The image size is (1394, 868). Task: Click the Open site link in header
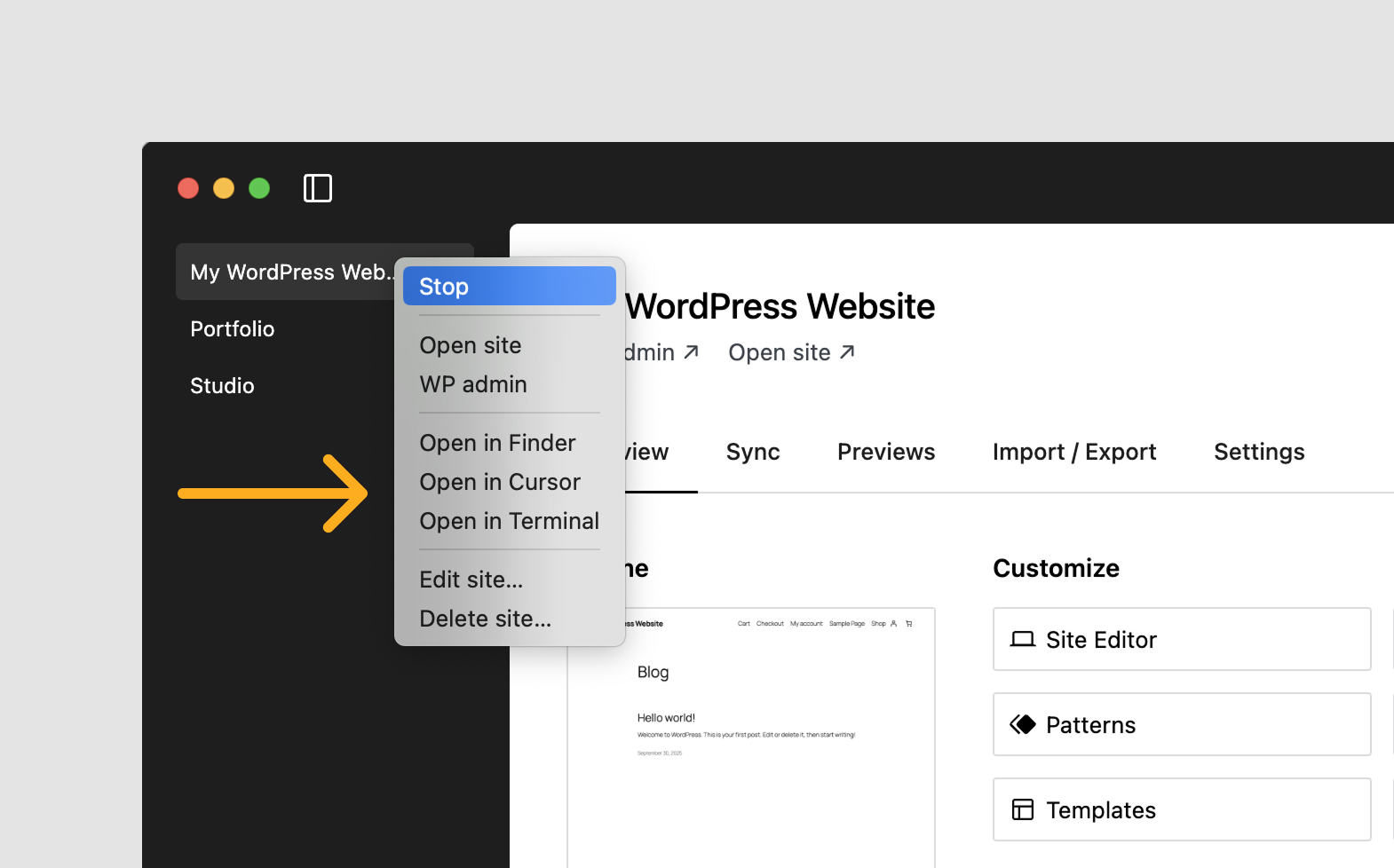point(791,352)
